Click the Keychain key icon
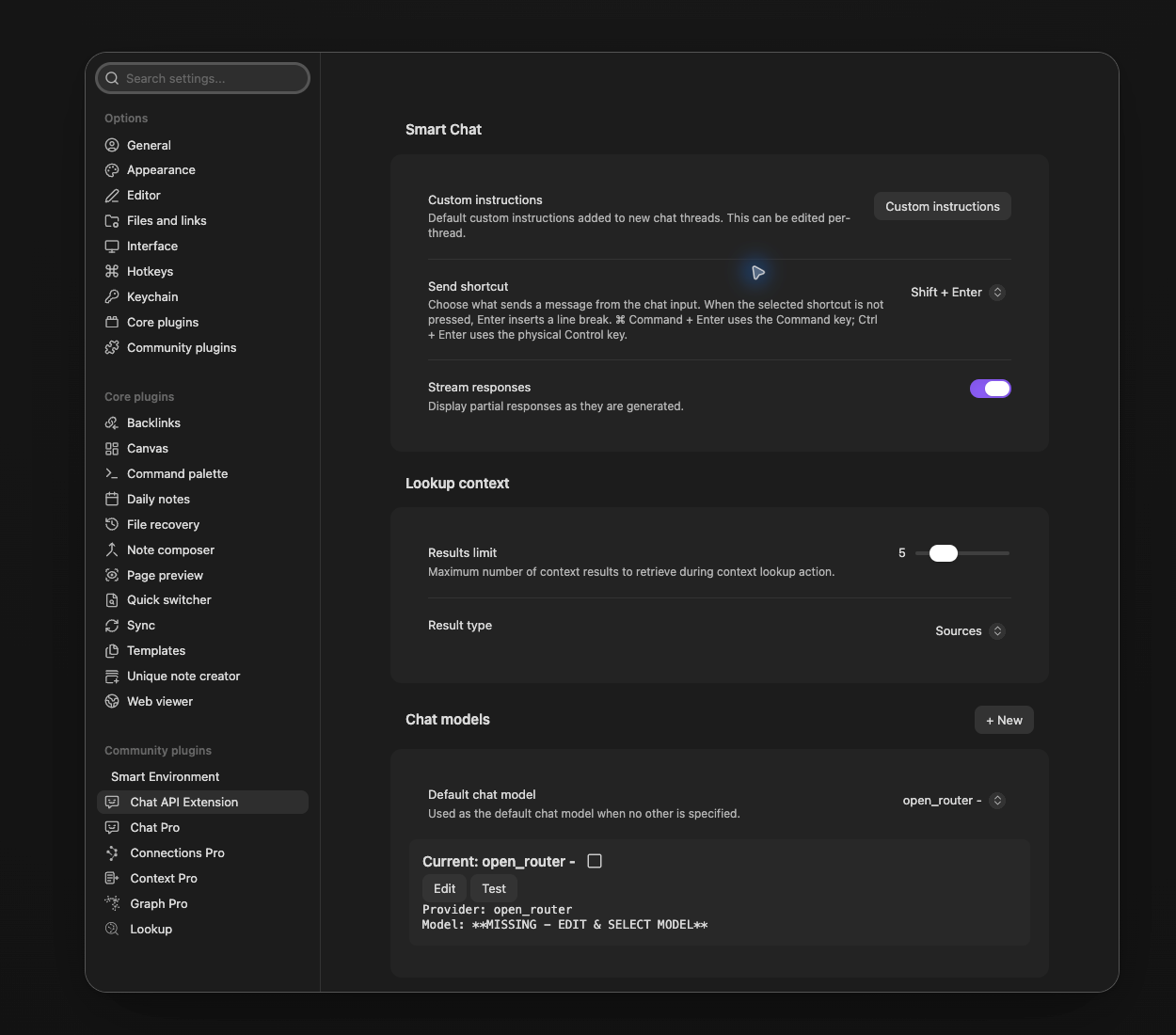Viewport: 1176px width, 1035px height. coord(112,297)
